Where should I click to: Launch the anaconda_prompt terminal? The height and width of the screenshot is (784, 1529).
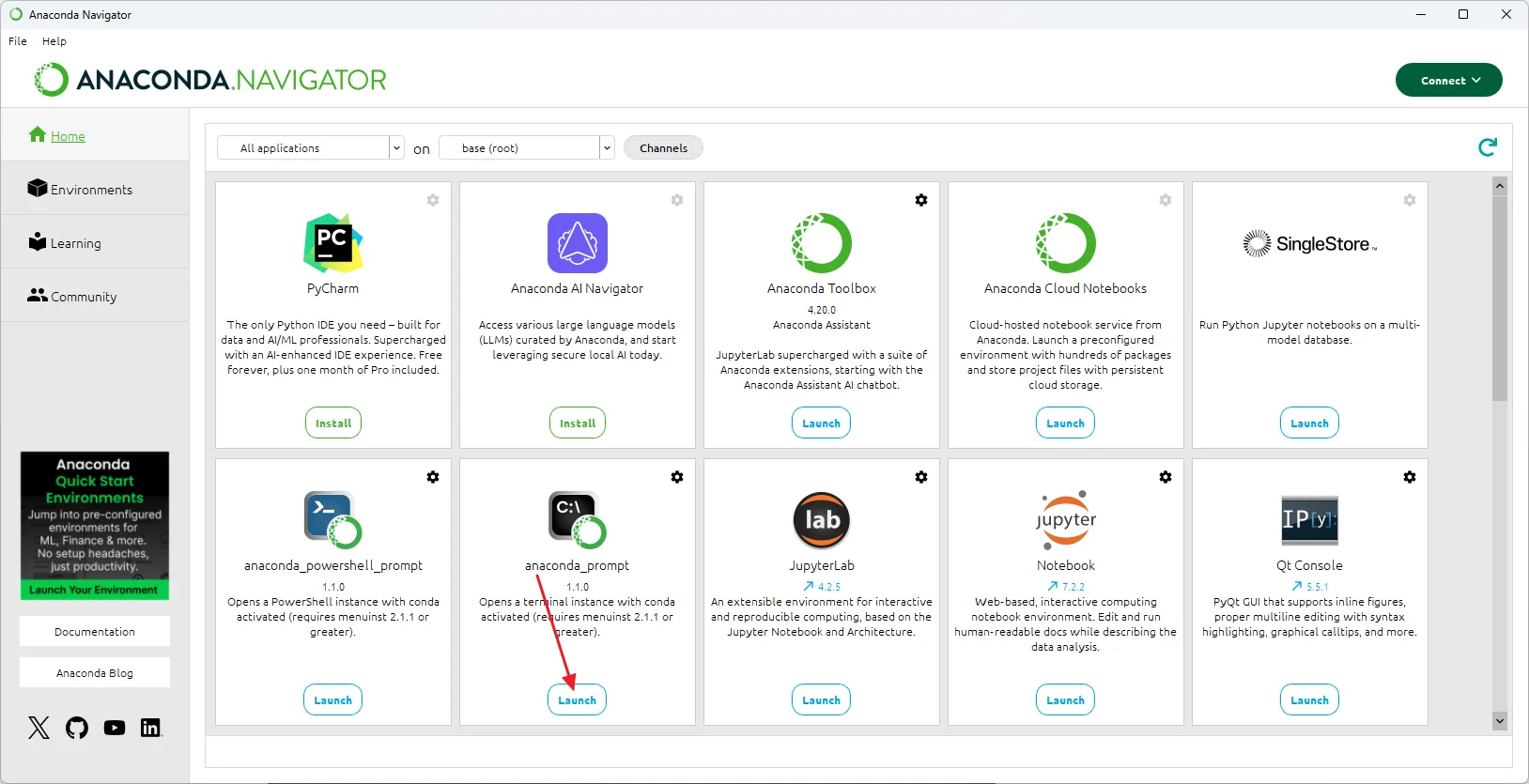tap(577, 700)
